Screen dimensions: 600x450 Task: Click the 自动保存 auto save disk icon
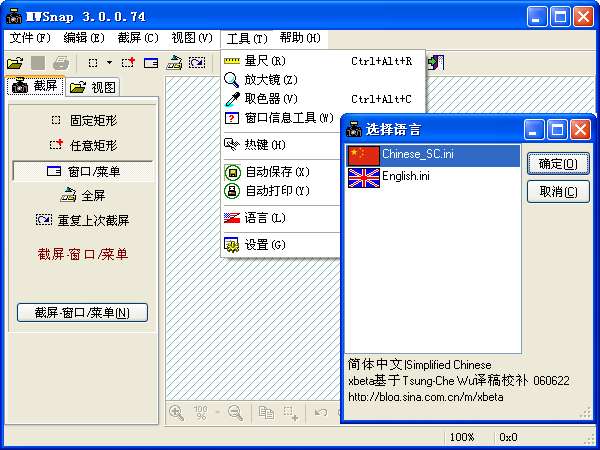(232, 172)
